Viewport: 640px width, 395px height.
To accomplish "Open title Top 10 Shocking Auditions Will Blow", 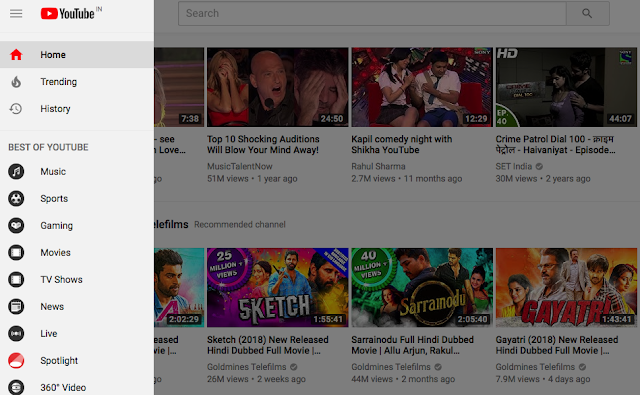I will [263, 144].
